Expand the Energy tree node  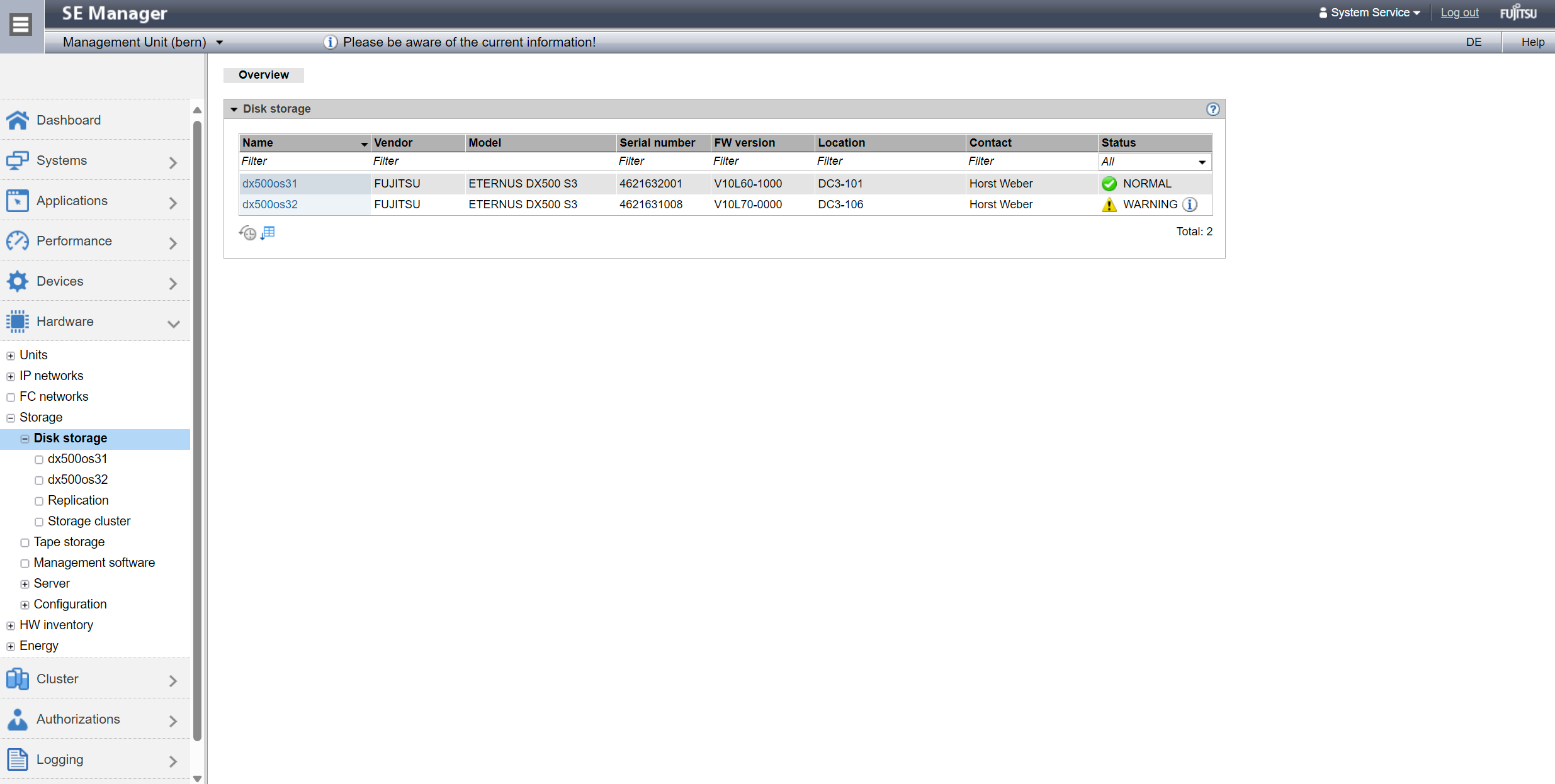pyautogui.click(x=11, y=646)
